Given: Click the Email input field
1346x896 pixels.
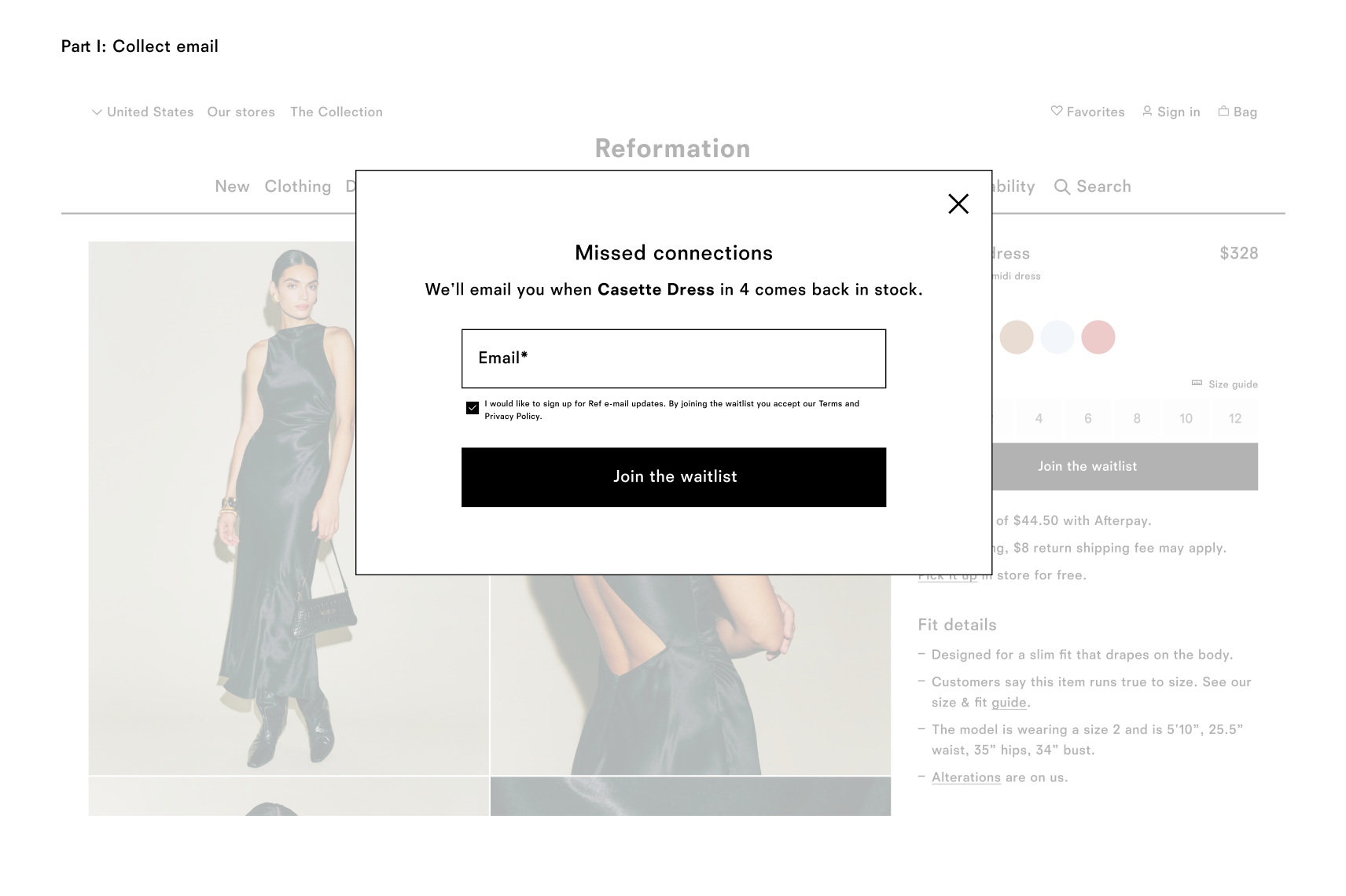Looking at the screenshot, I should click(673, 358).
